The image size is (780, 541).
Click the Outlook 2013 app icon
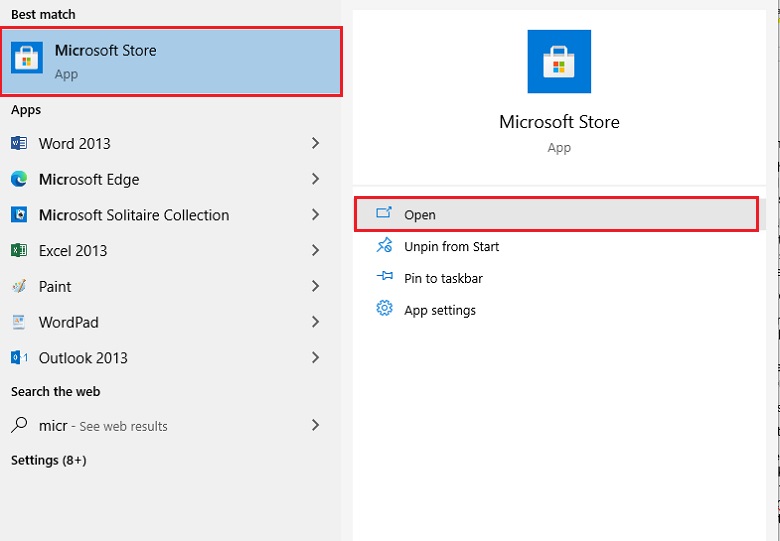tap(19, 358)
